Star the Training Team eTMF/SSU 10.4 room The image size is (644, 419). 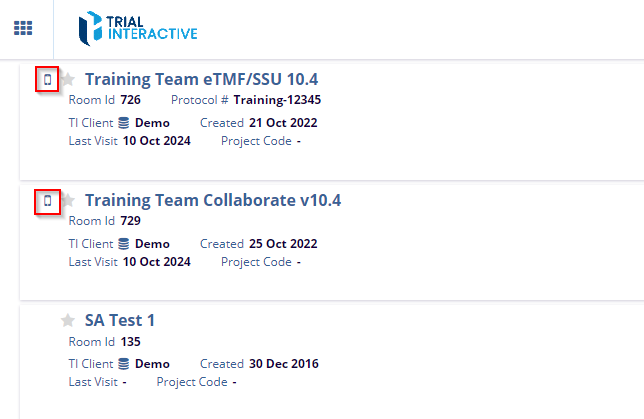(68, 80)
